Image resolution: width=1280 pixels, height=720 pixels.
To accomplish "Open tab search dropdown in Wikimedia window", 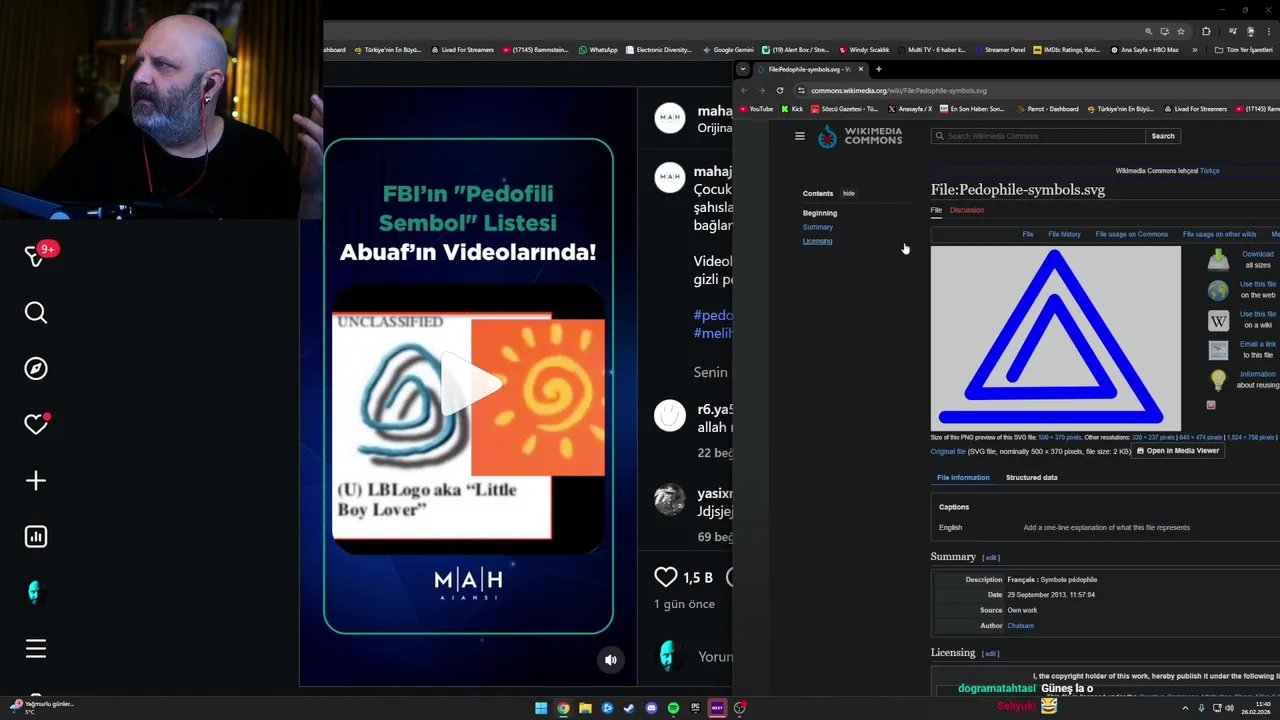I will tap(742, 69).
